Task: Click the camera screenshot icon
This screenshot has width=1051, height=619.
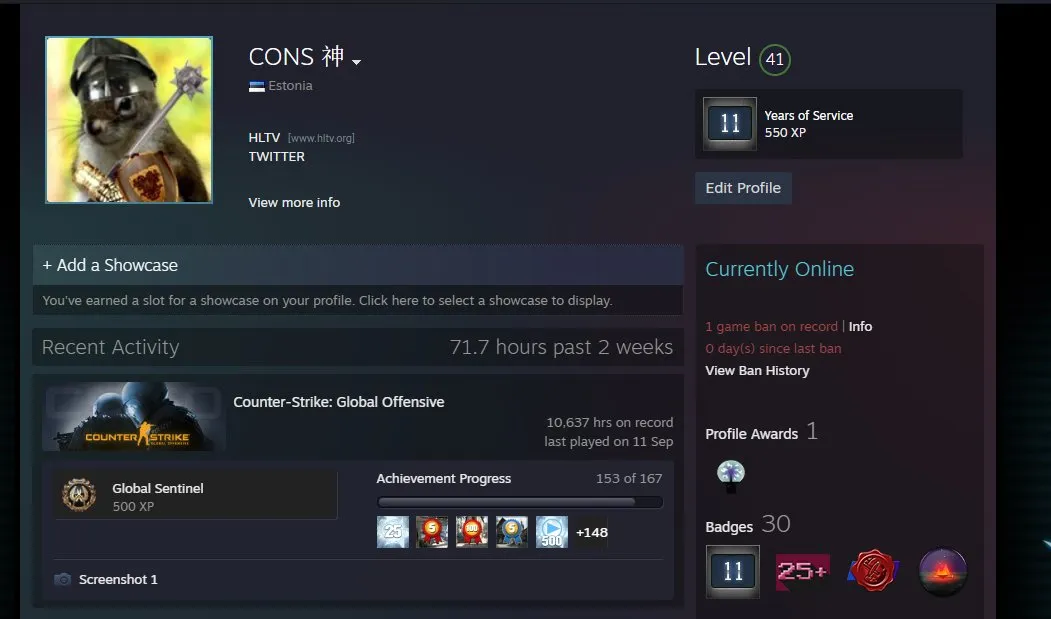Action: pos(62,579)
